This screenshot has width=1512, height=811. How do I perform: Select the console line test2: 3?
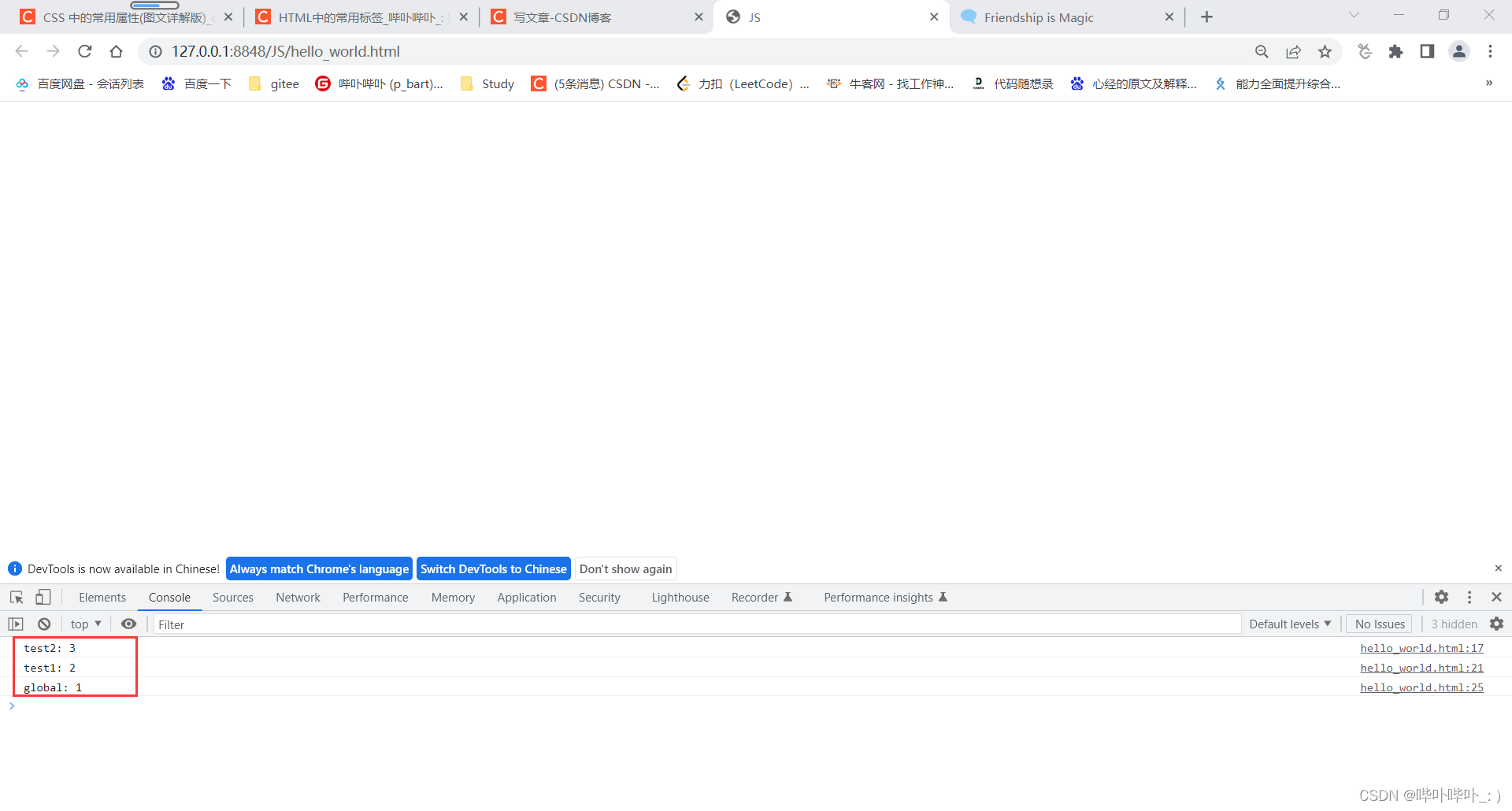(50, 648)
